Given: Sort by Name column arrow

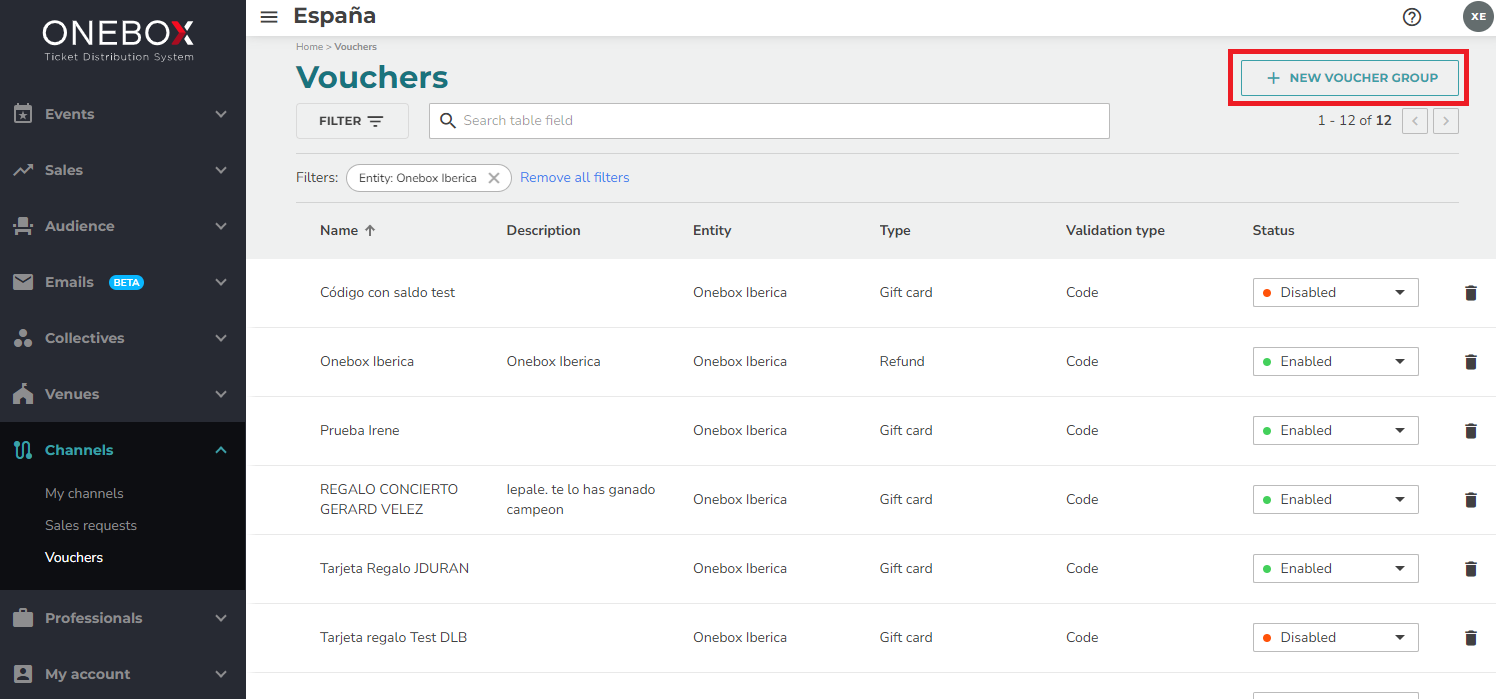Looking at the screenshot, I should pyautogui.click(x=370, y=230).
